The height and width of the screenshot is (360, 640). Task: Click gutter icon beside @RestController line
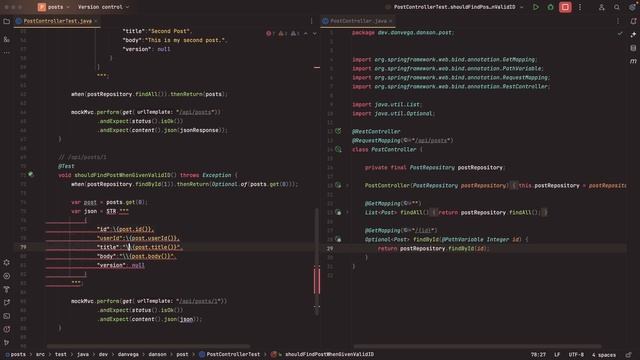pyautogui.click(x=338, y=131)
